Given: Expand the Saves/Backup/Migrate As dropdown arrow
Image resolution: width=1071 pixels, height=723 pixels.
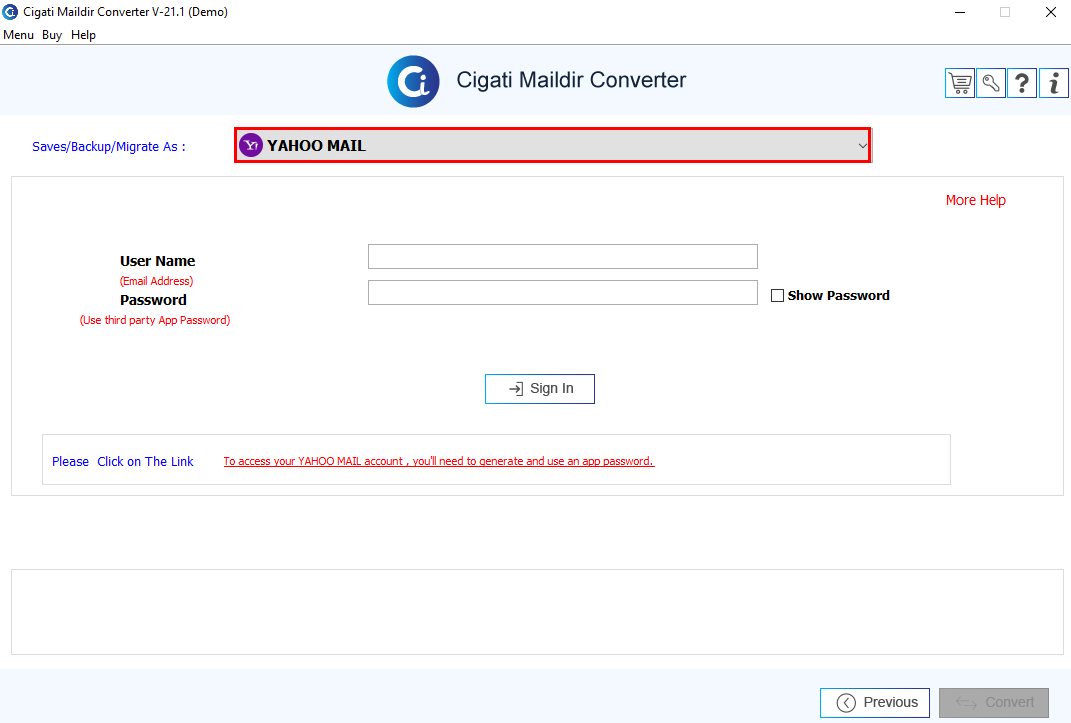Looking at the screenshot, I should point(863,145).
